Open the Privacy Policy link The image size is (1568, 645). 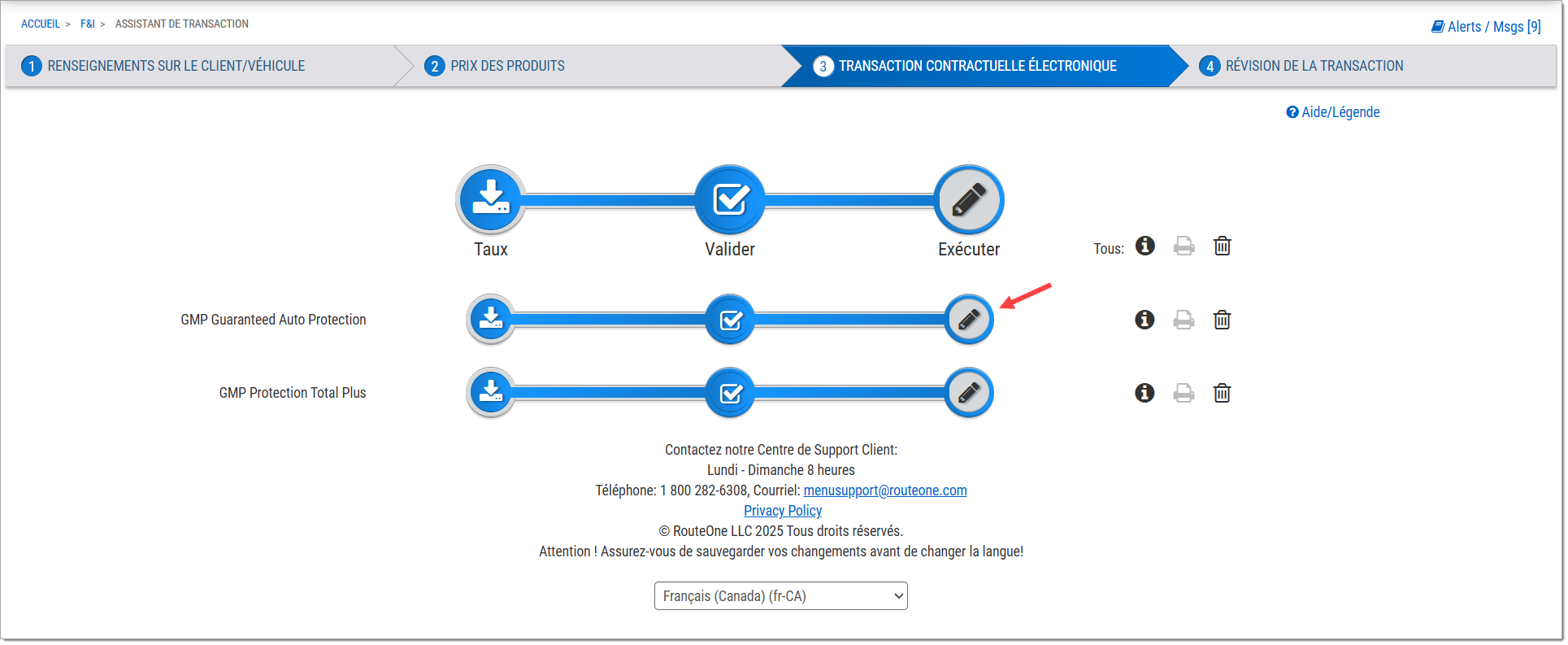point(782,511)
